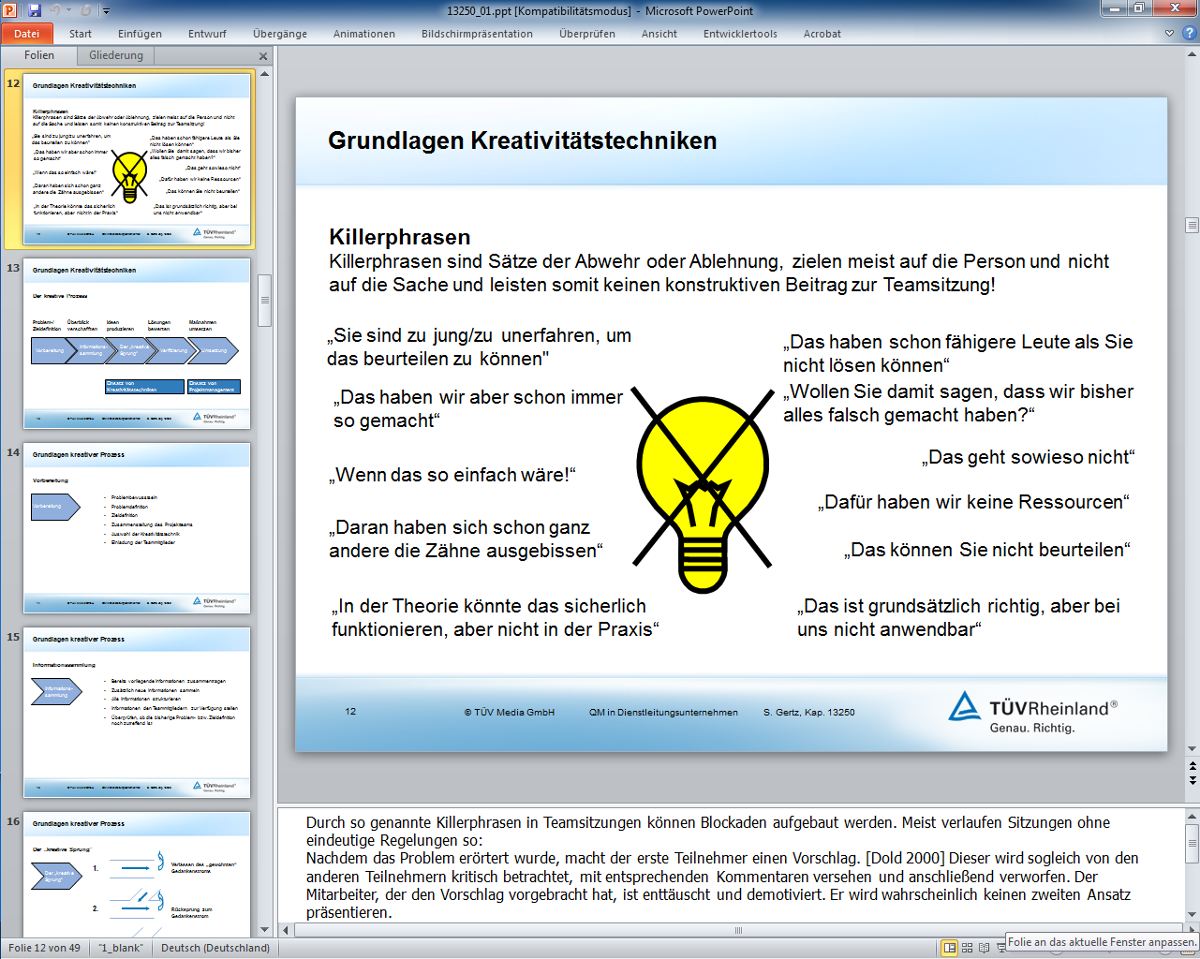Click the language Deutsch (Deutschland) in status bar
Viewport: 1200px width, 959px height.
[x=215, y=948]
